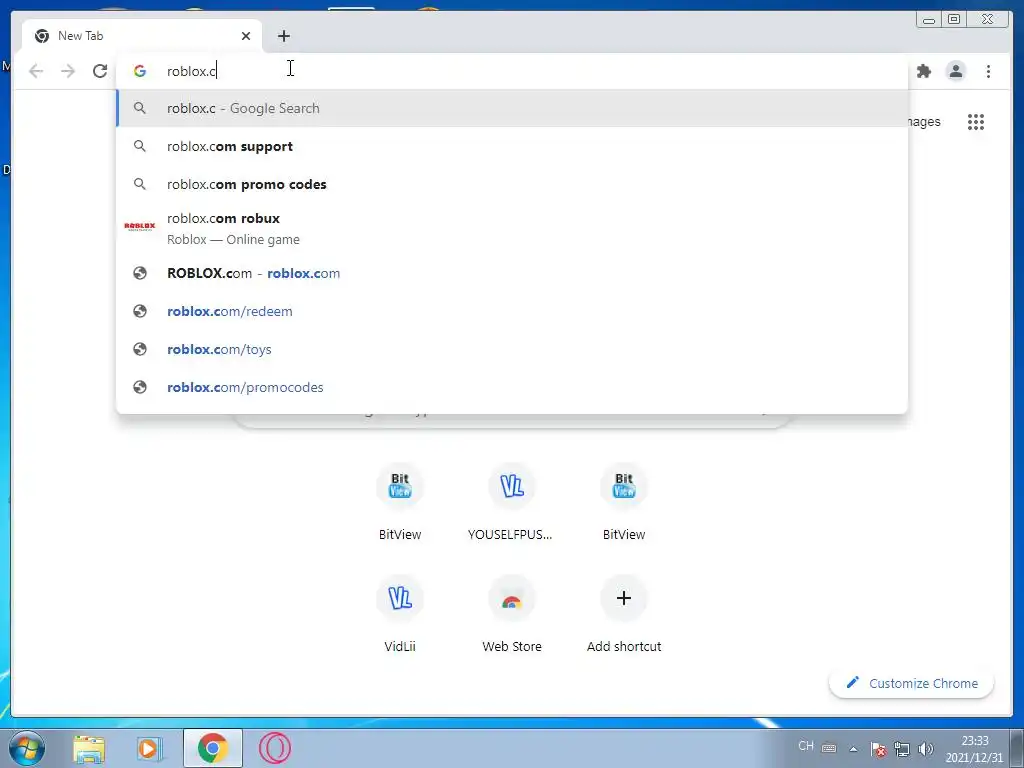Choose 'roblox.com robux' Online game suggestion

coord(512,229)
